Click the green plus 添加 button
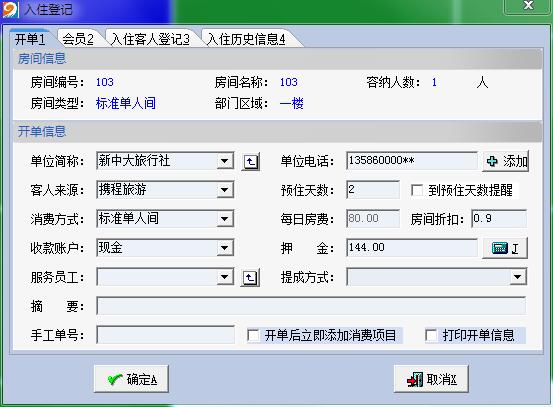553x407 pixels. click(505, 162)
